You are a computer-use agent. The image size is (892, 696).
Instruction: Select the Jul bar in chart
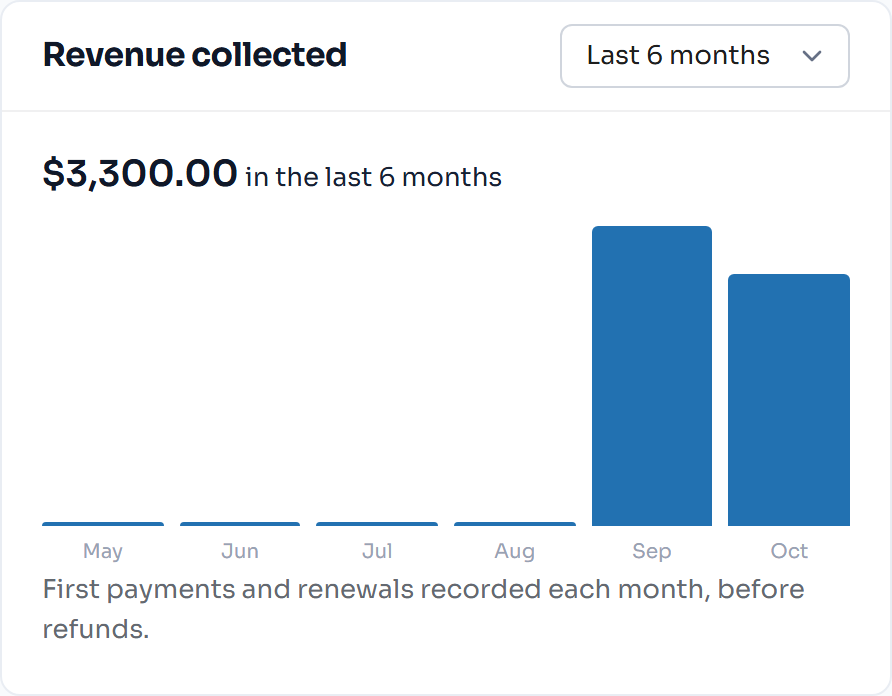(x=377, y=524)
